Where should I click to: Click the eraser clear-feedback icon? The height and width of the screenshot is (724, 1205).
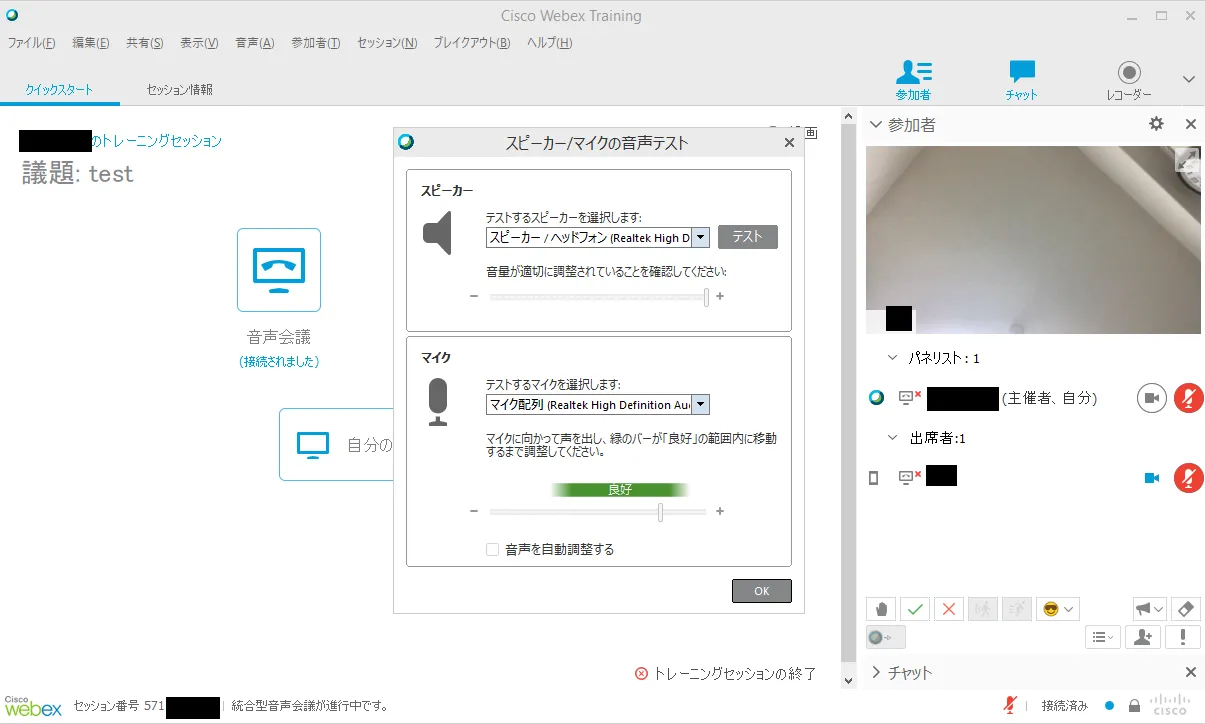pyautogui.click(x=1183, y=608)
